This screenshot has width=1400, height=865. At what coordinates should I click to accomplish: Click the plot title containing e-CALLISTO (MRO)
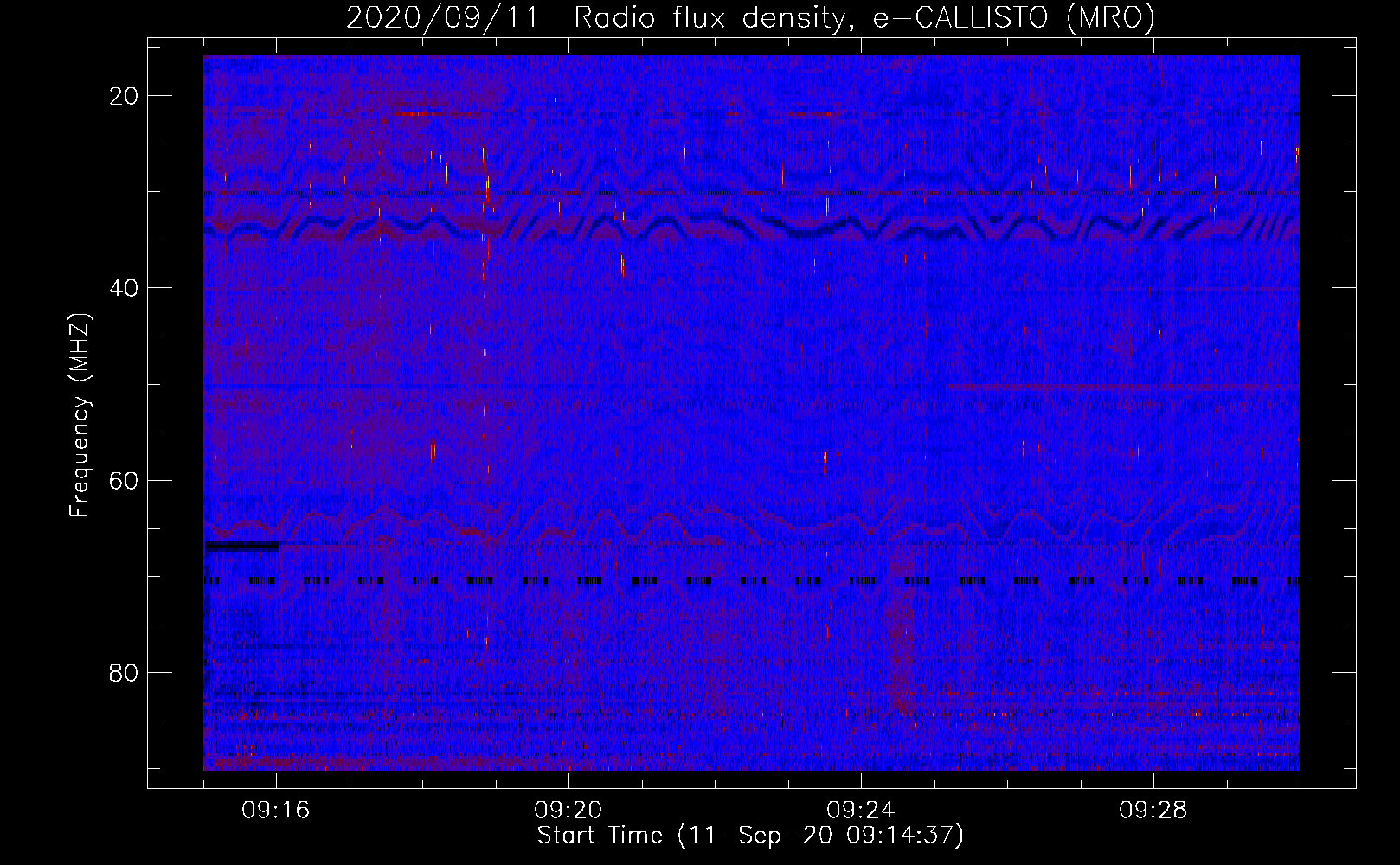pyautogui.click(x=750, y=17)
